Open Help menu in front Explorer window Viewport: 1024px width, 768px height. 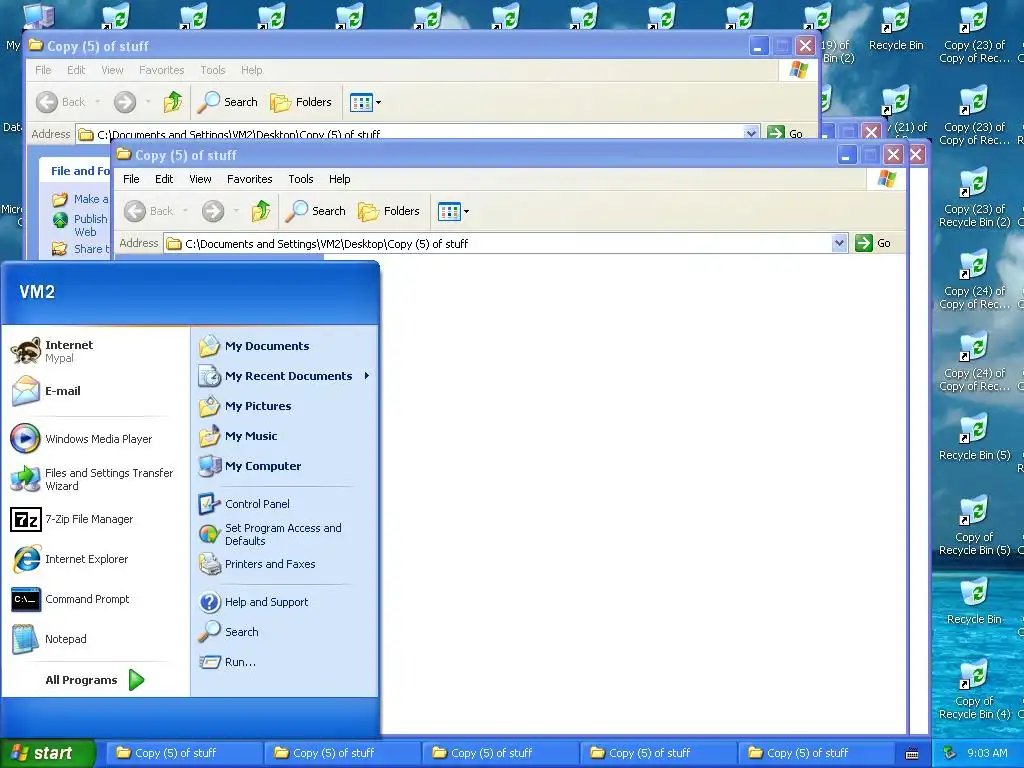[340, 179]
